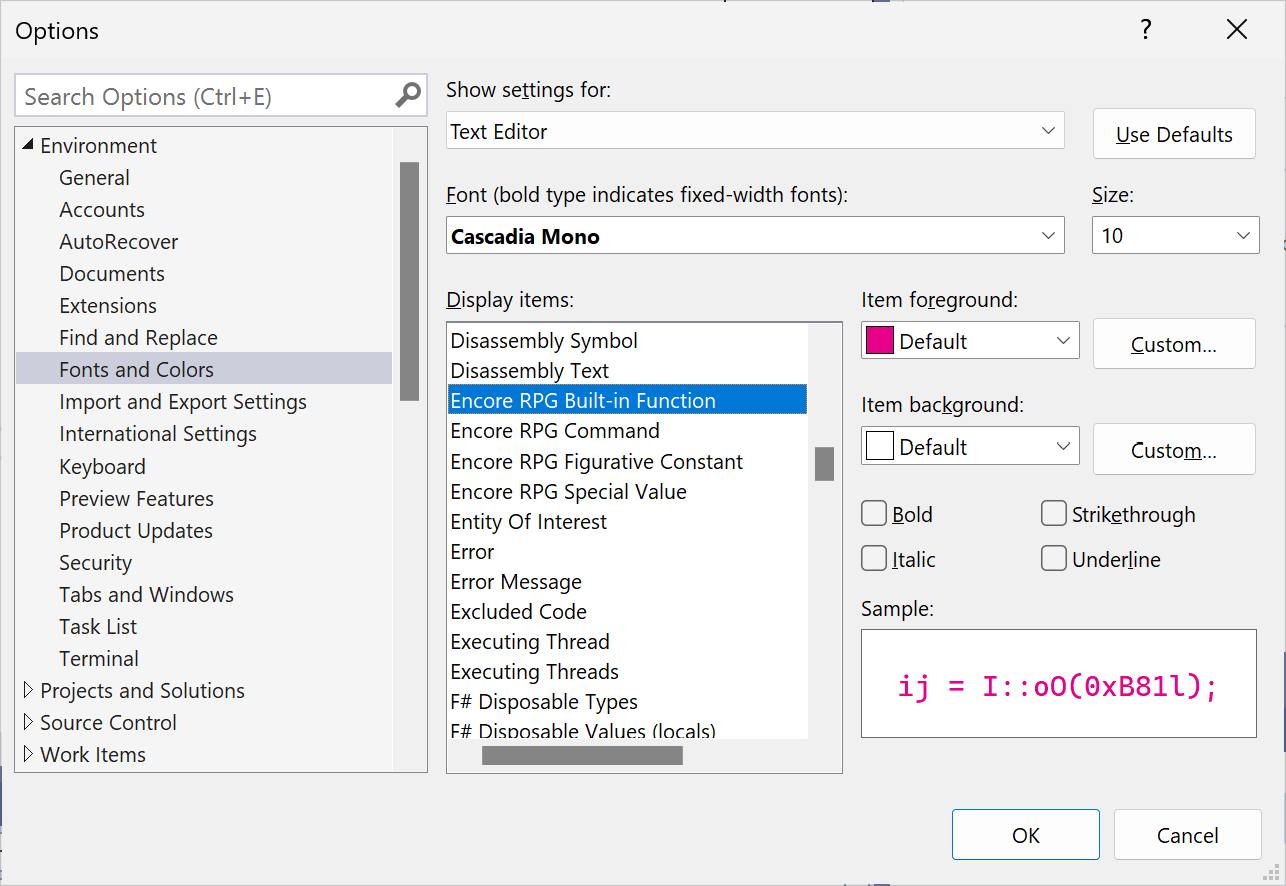Expand the Source Control node
Image resolution: width=1286 pixels, height=886 pixels.
pyautogui.click(x=28, y=722)
